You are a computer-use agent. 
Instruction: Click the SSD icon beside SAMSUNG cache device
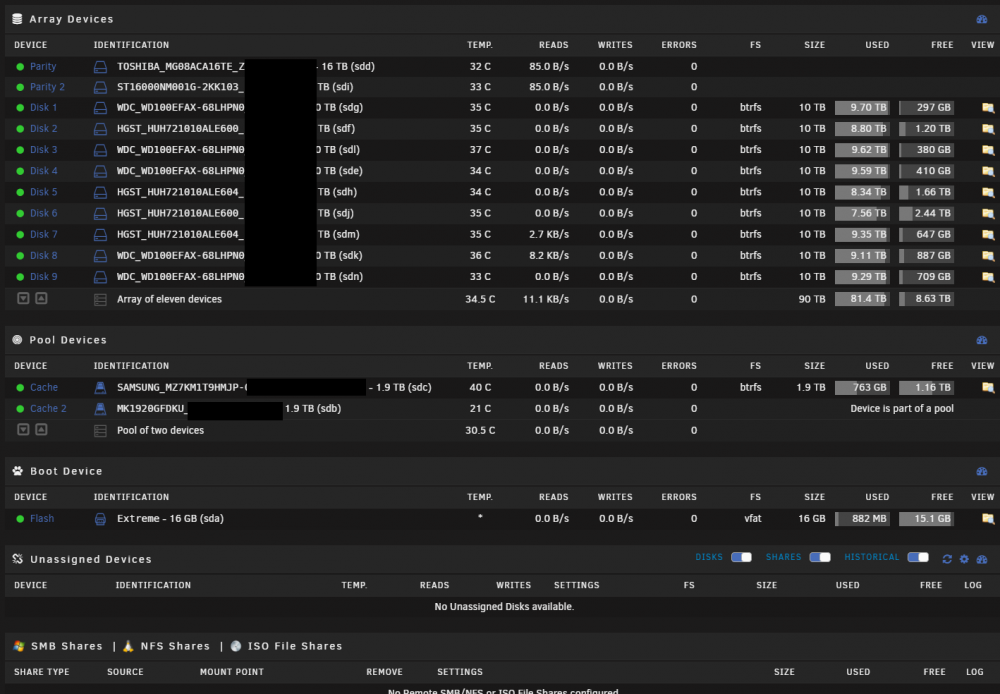tap(100, 387)
